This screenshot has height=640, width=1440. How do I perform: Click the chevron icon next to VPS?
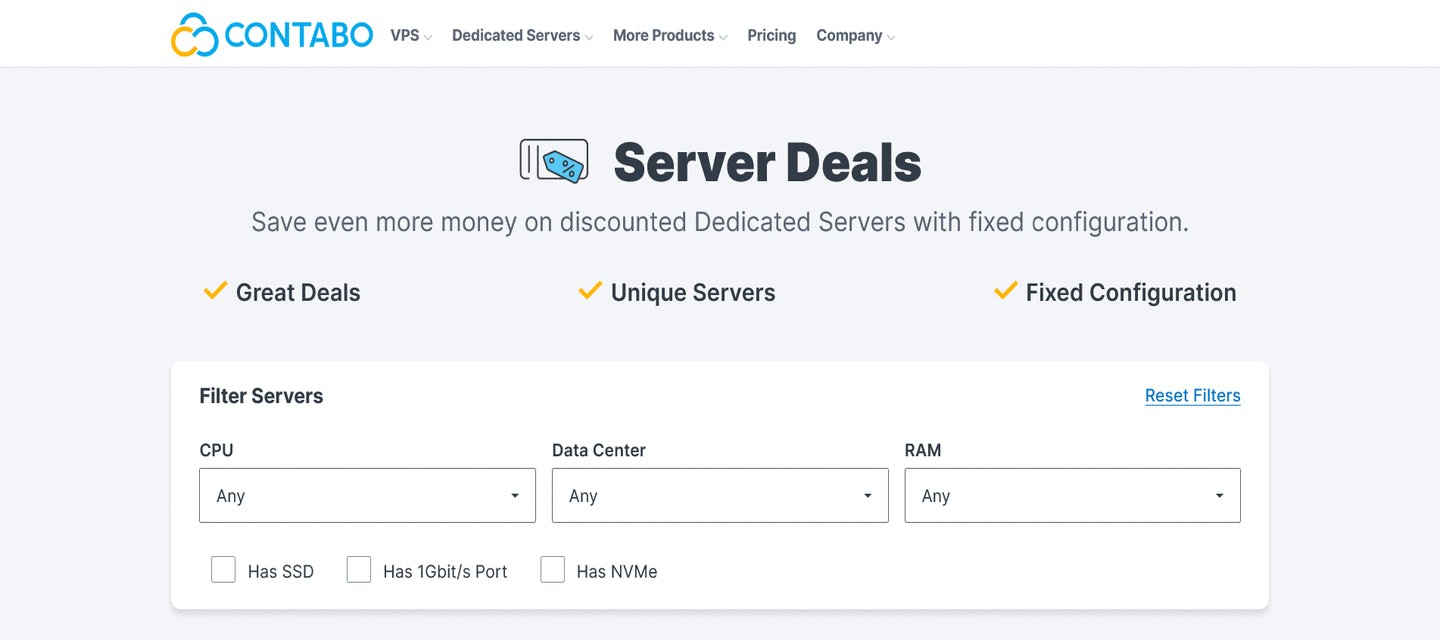point(428,37)
